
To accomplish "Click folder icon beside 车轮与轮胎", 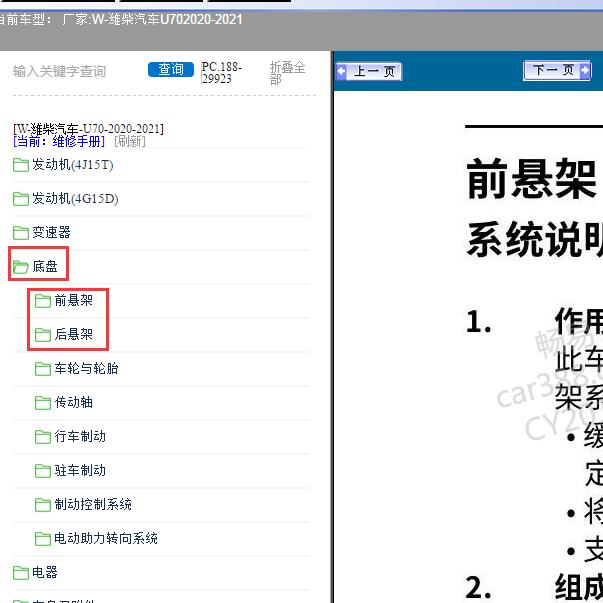I will tap(43, 369).
